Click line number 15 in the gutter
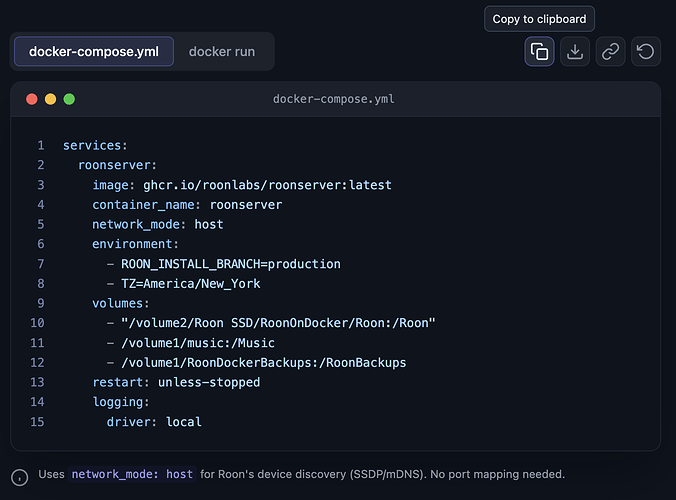 pyautogui.click(x=37, y=422)
